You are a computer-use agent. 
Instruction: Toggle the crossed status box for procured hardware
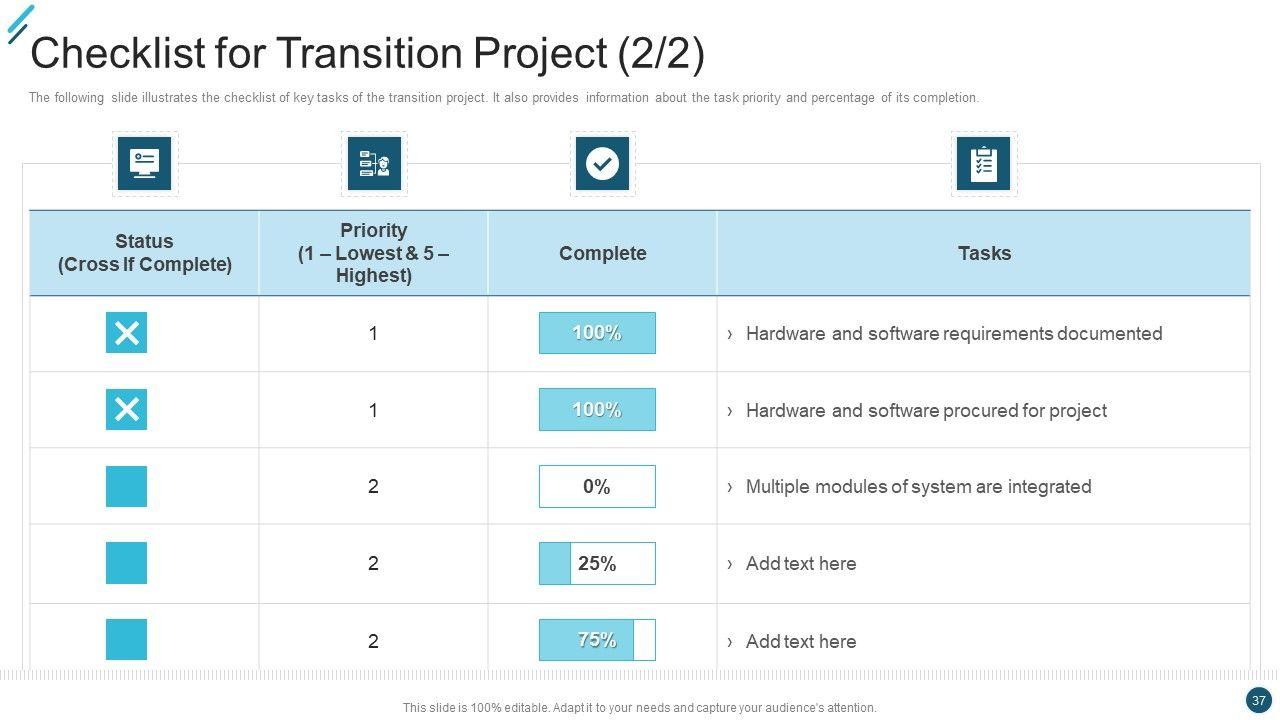126,410
